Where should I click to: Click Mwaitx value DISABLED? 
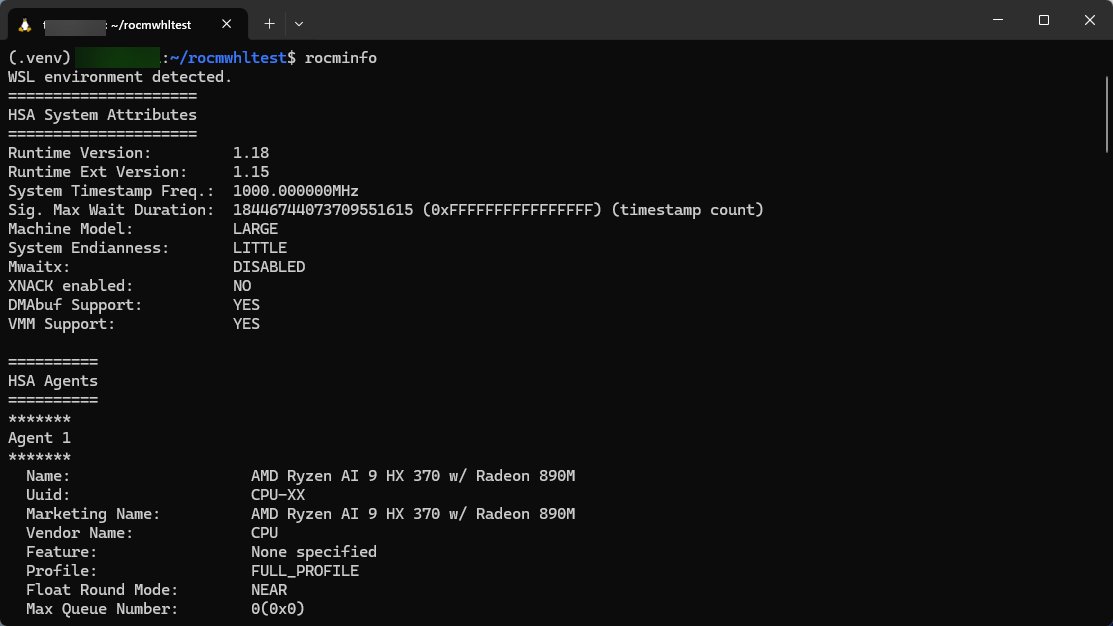click(x=269, y=267)
